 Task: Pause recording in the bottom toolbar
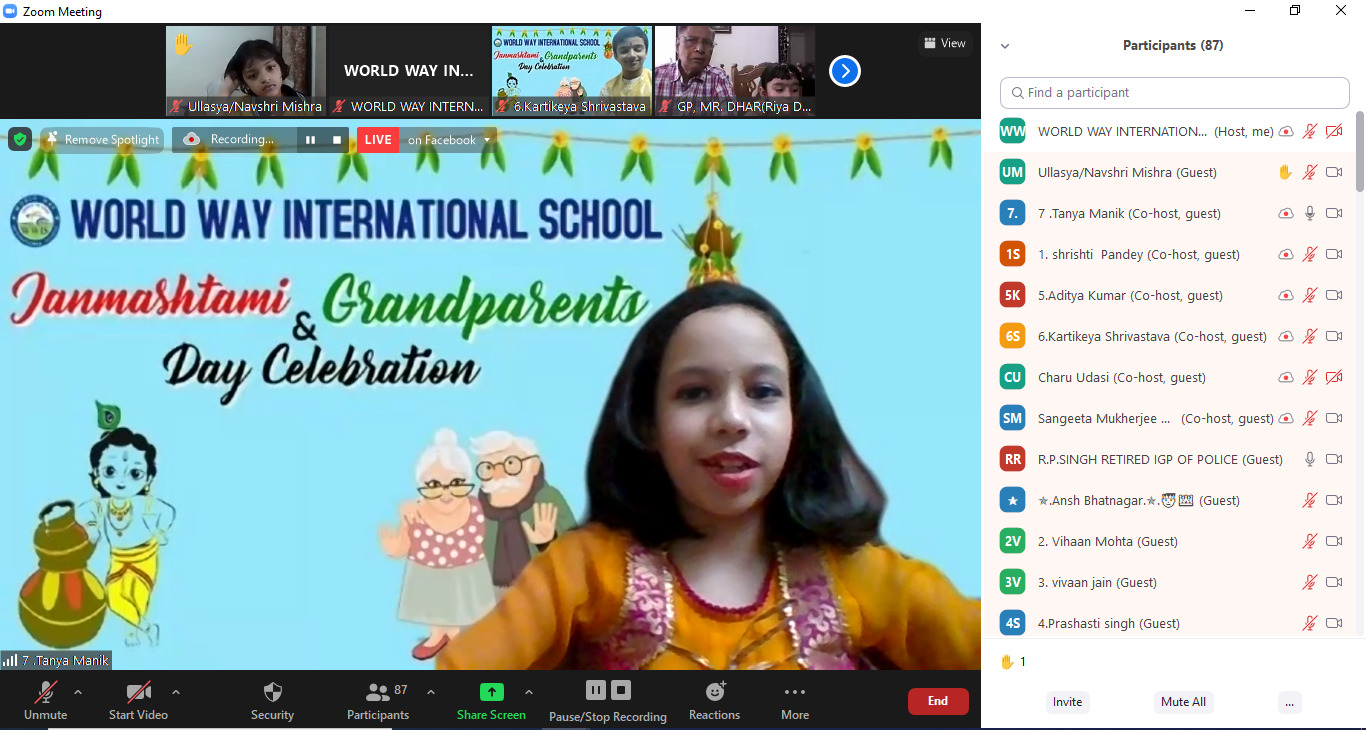tap(596, 690)
